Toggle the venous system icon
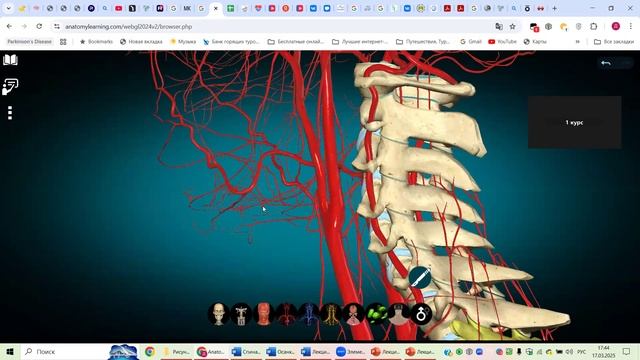The width and height of the screenshot is (640, 360). [x=309, y=314]
